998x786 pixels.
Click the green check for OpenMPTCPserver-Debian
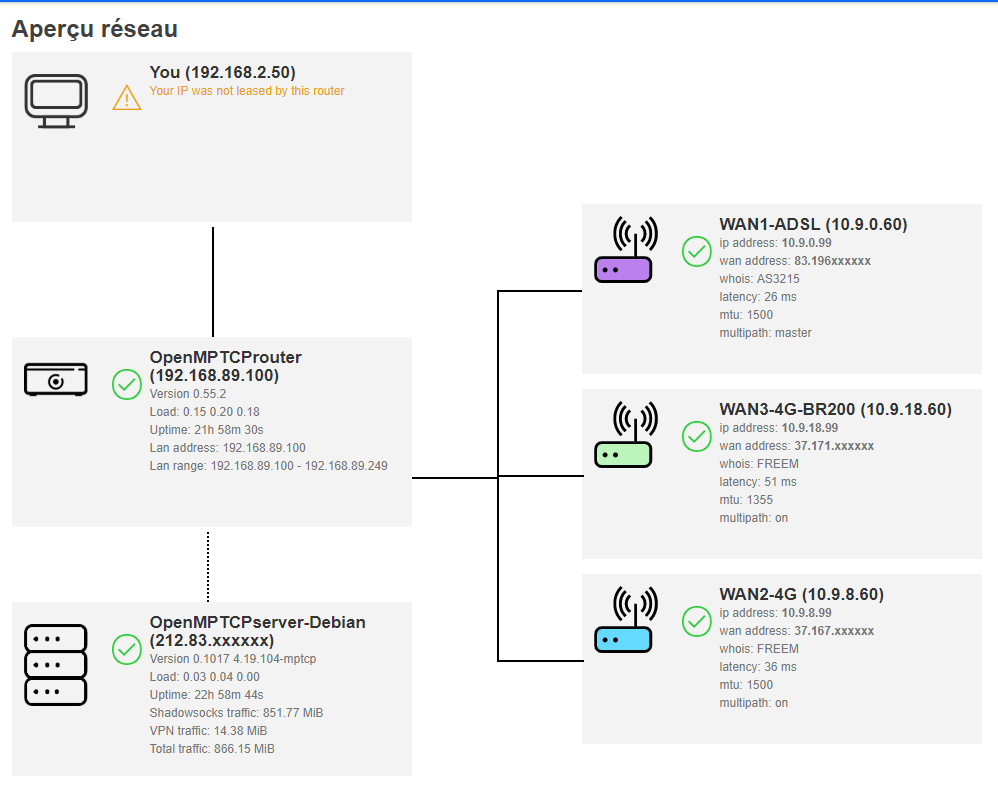(126, 651)
